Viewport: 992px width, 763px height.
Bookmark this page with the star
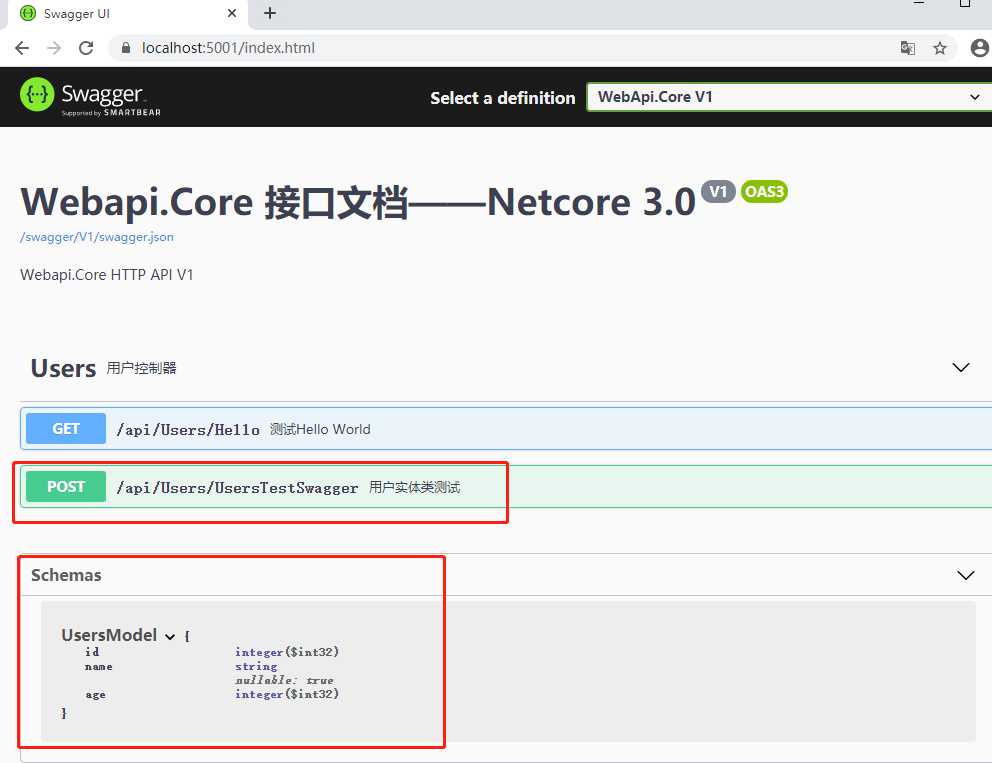point(940,48)
